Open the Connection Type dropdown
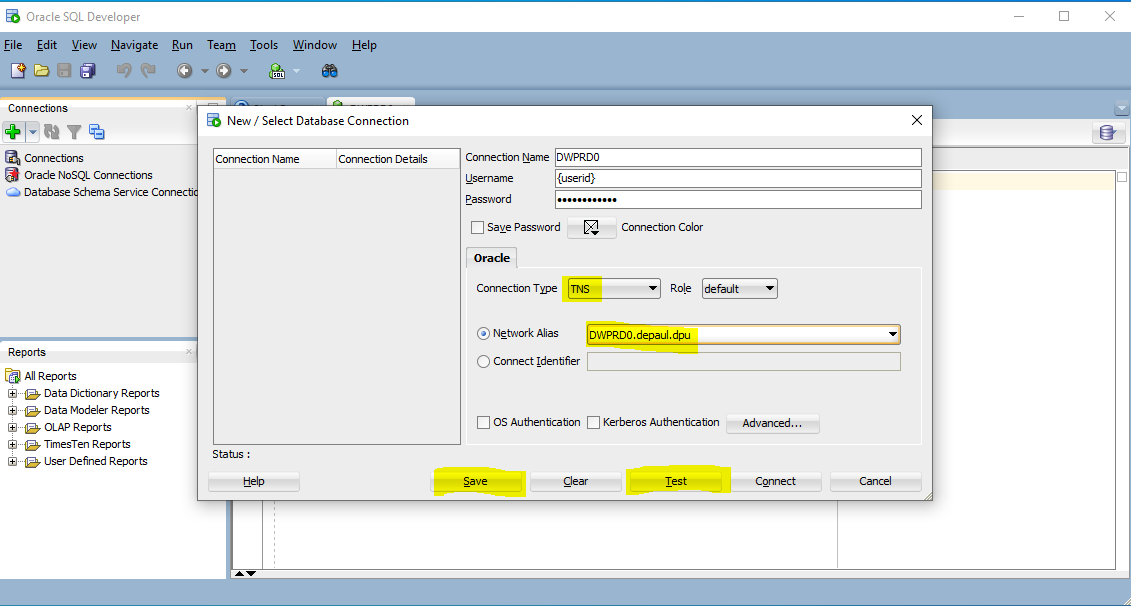The image size is (1131, 606). click(613, 289)
